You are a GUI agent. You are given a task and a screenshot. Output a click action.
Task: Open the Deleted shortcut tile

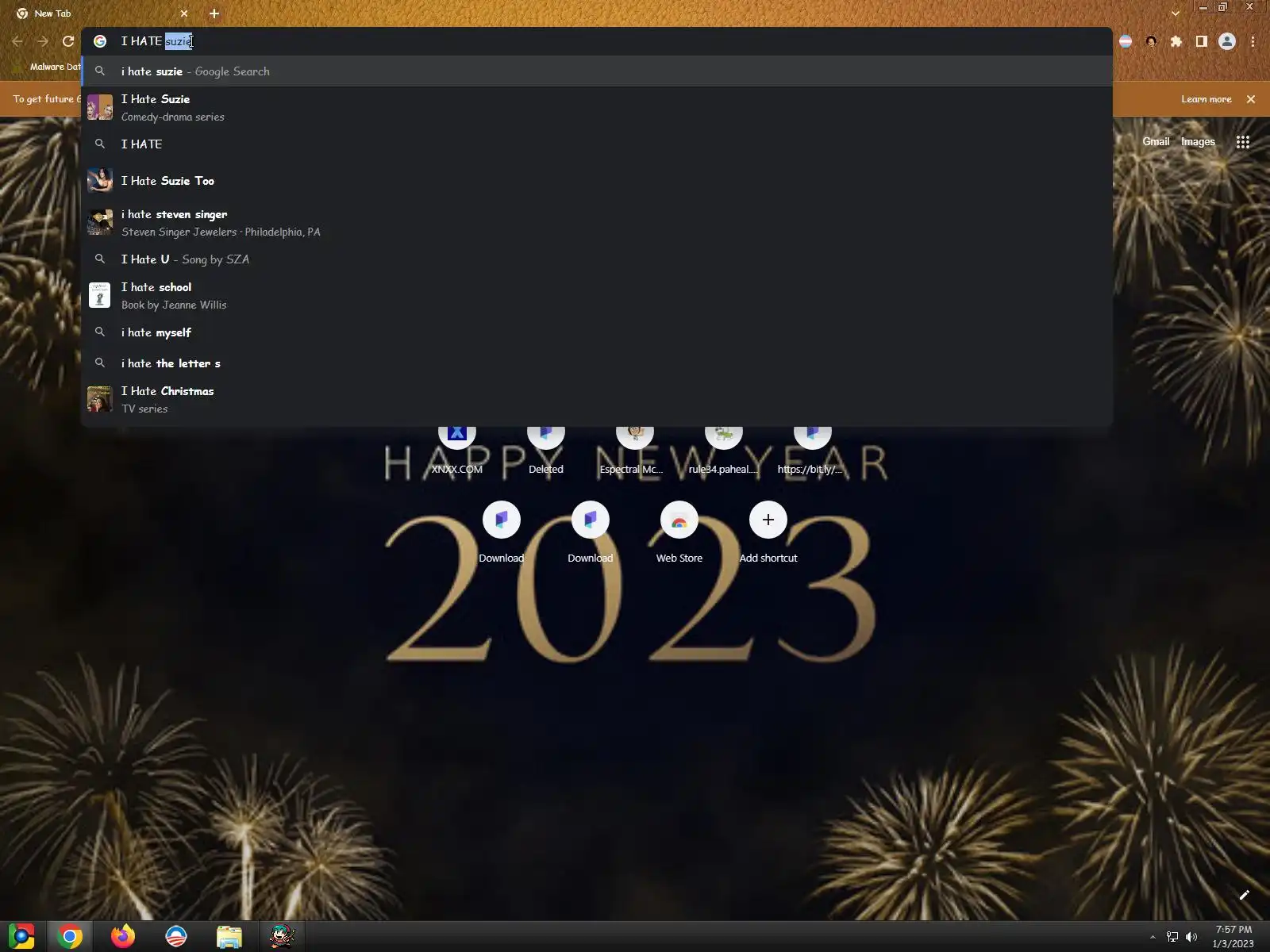(546, 451)
